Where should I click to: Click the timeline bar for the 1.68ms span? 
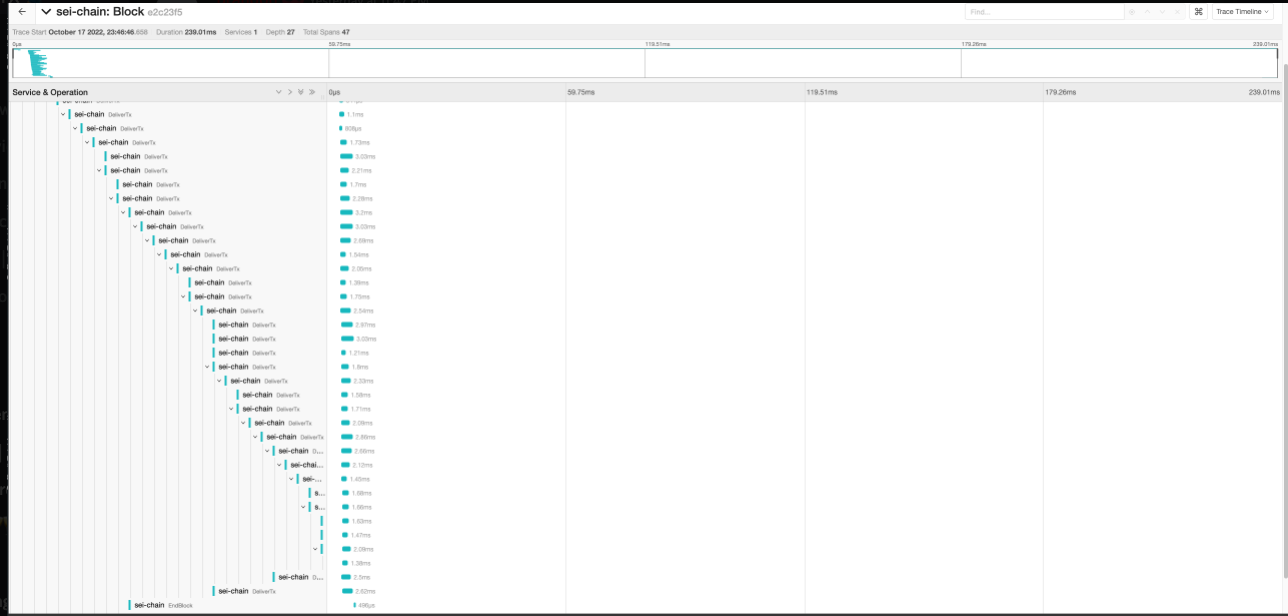(x=345, y=493)
